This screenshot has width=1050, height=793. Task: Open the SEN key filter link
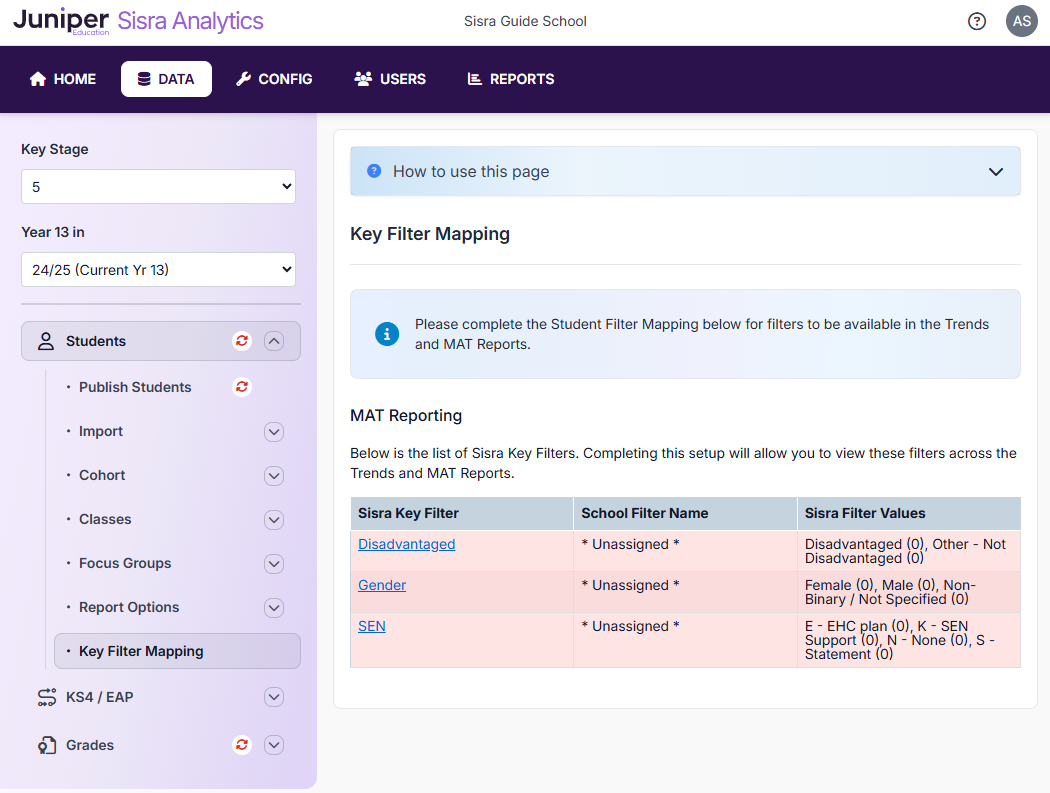tap(372, 626)
